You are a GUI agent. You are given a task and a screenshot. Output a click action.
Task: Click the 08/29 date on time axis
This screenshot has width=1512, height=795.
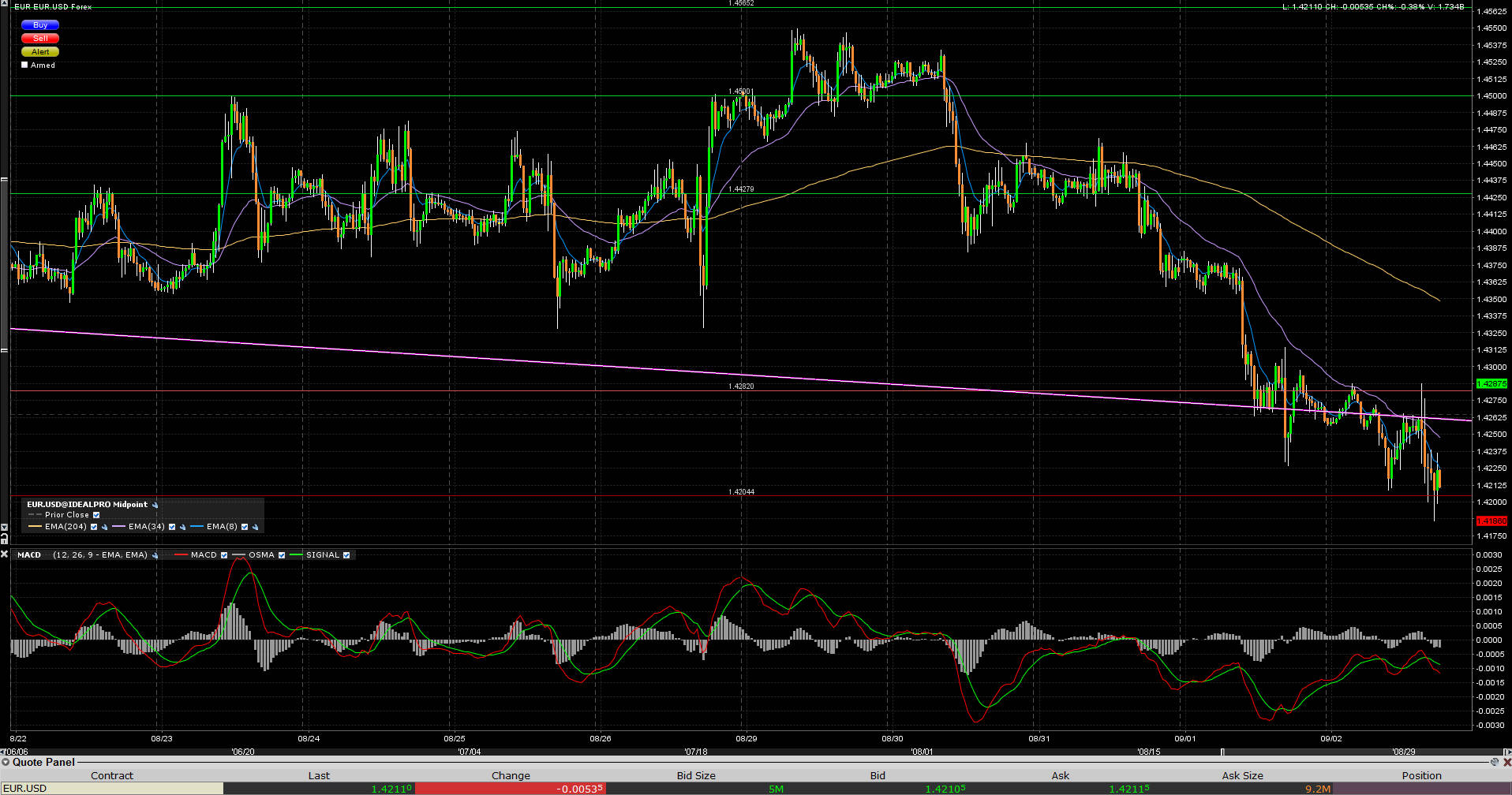click(x=747, y=739)
